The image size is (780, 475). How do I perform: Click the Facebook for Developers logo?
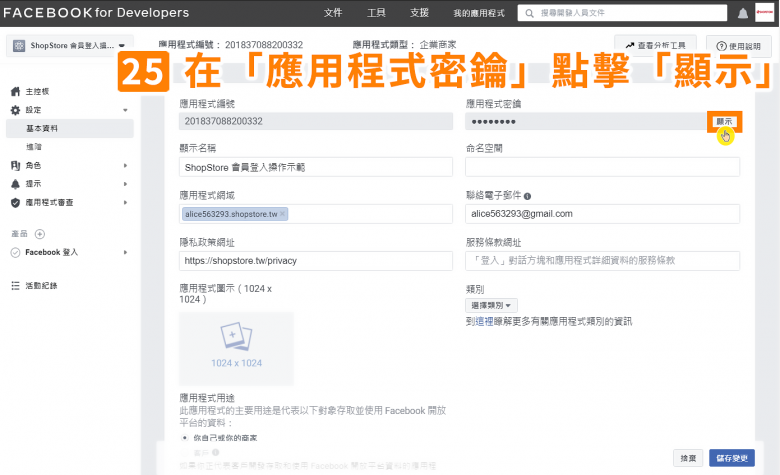point(96,13)
